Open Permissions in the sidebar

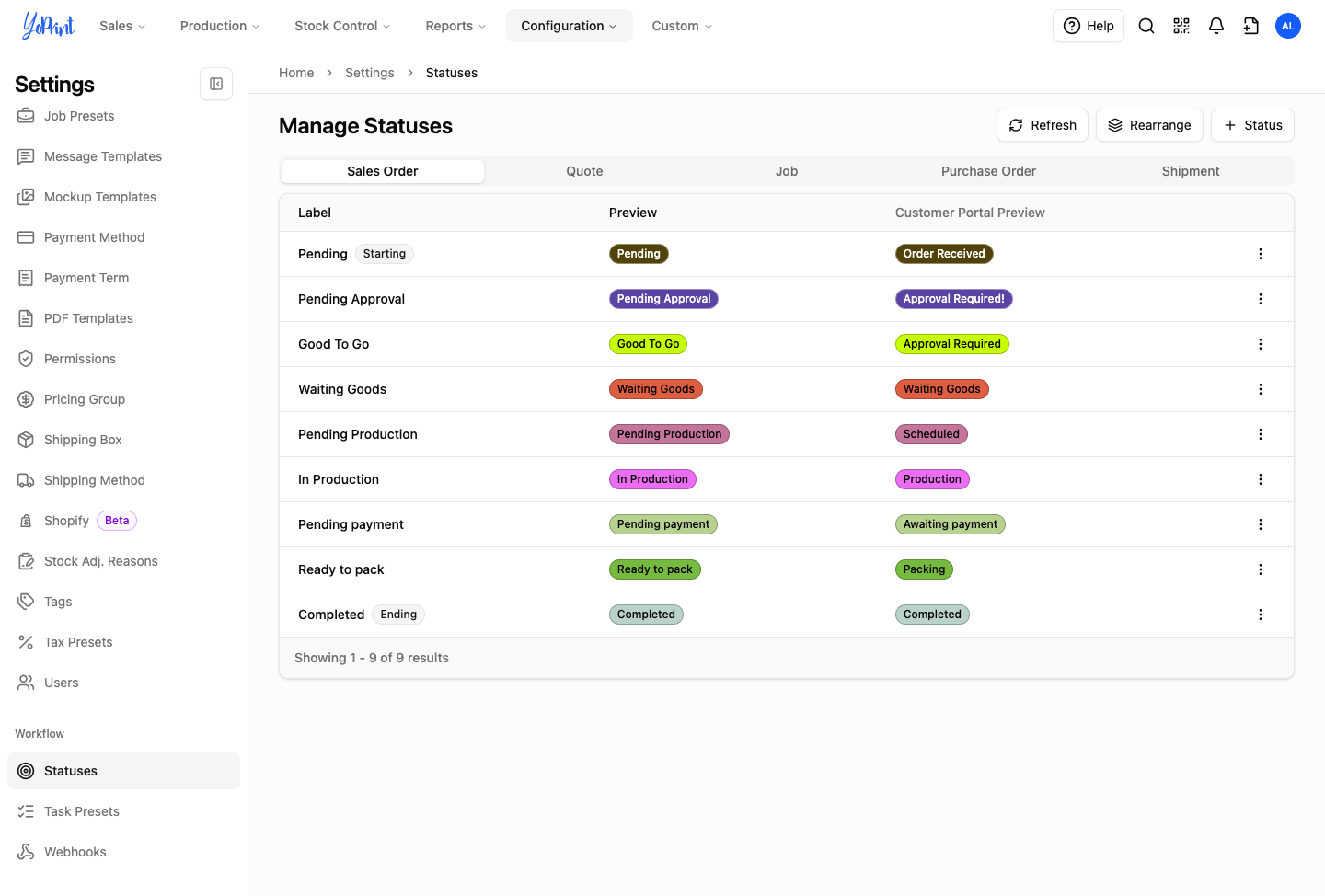click(x=123, y=359)
